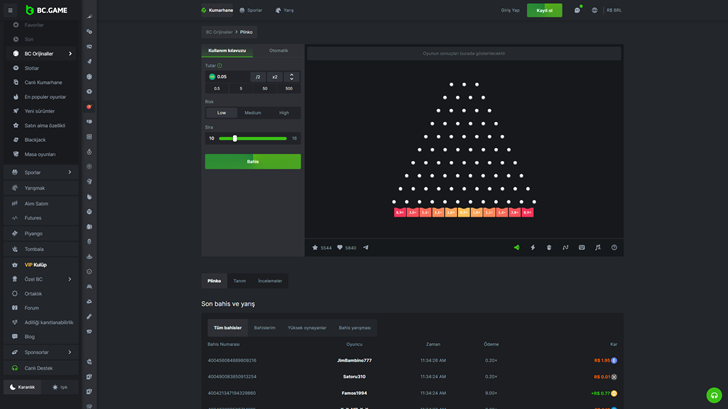Viewport: 728px width, 409px height.
Task: Open the help question icon in game toolbar
Action: 614,248
